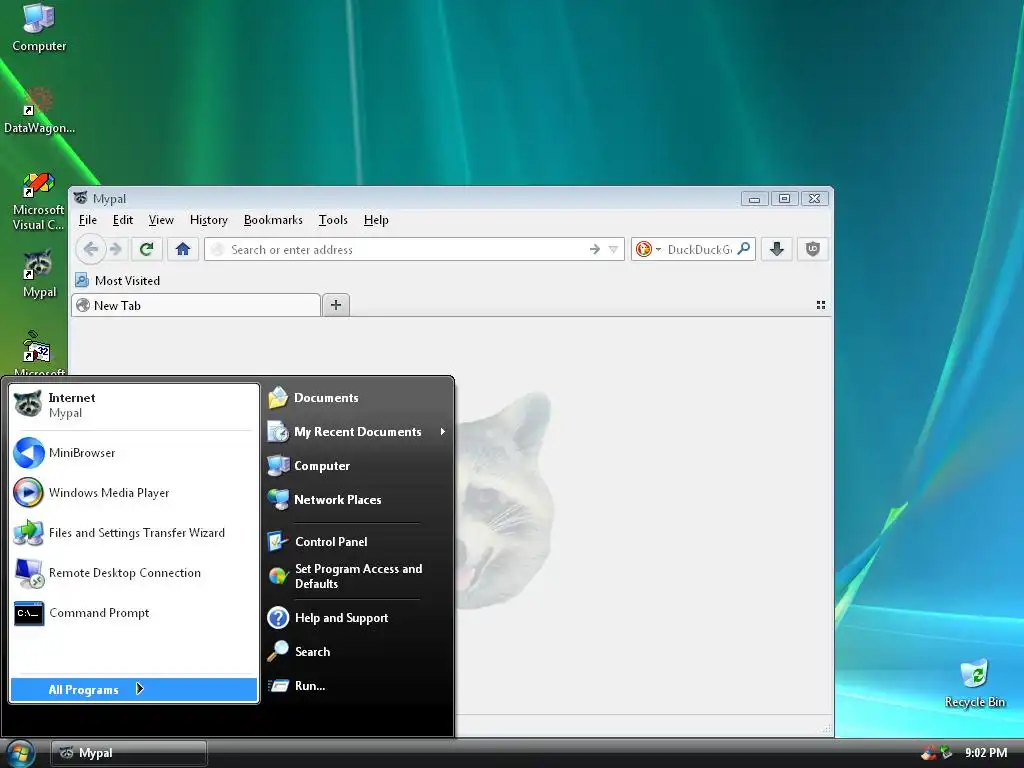Go to home page via house icon
This screenshot has height=768, width=1024.
click(183, 249)
